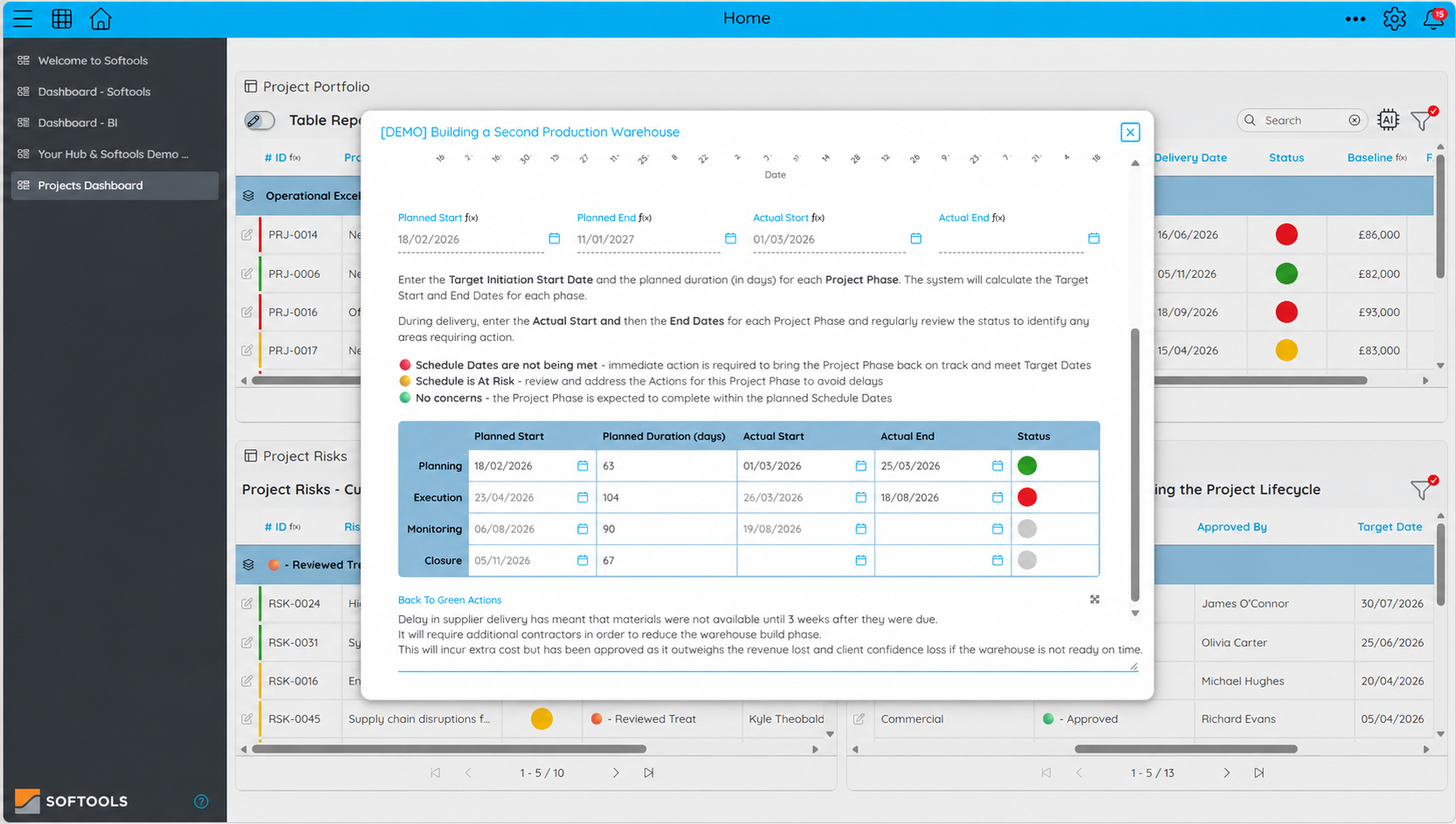This screenshot has width=1456, height=824.
Task: Open help question mark icon
Action: 201,801
